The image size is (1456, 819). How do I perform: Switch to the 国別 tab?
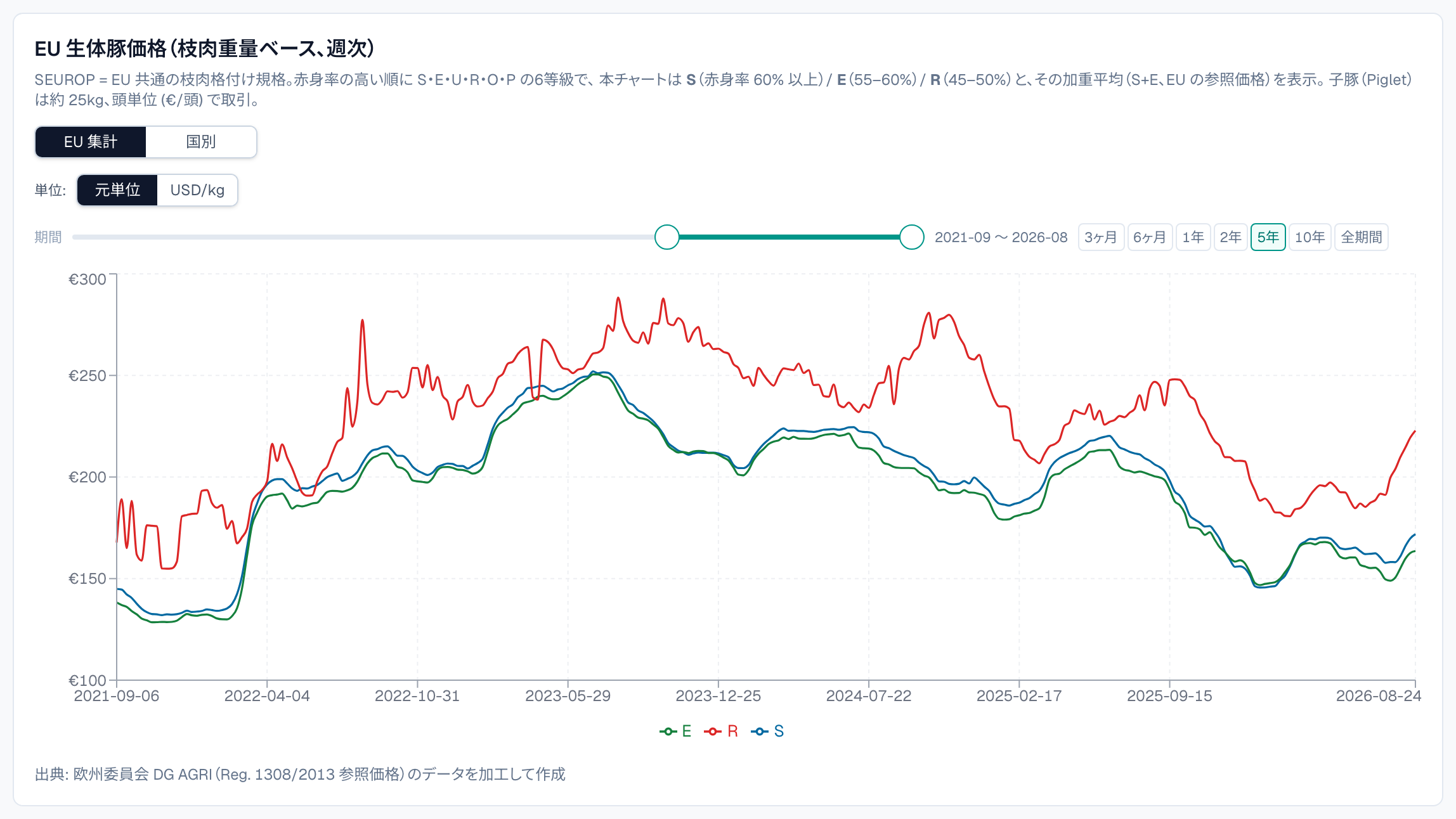coord(201,141)
